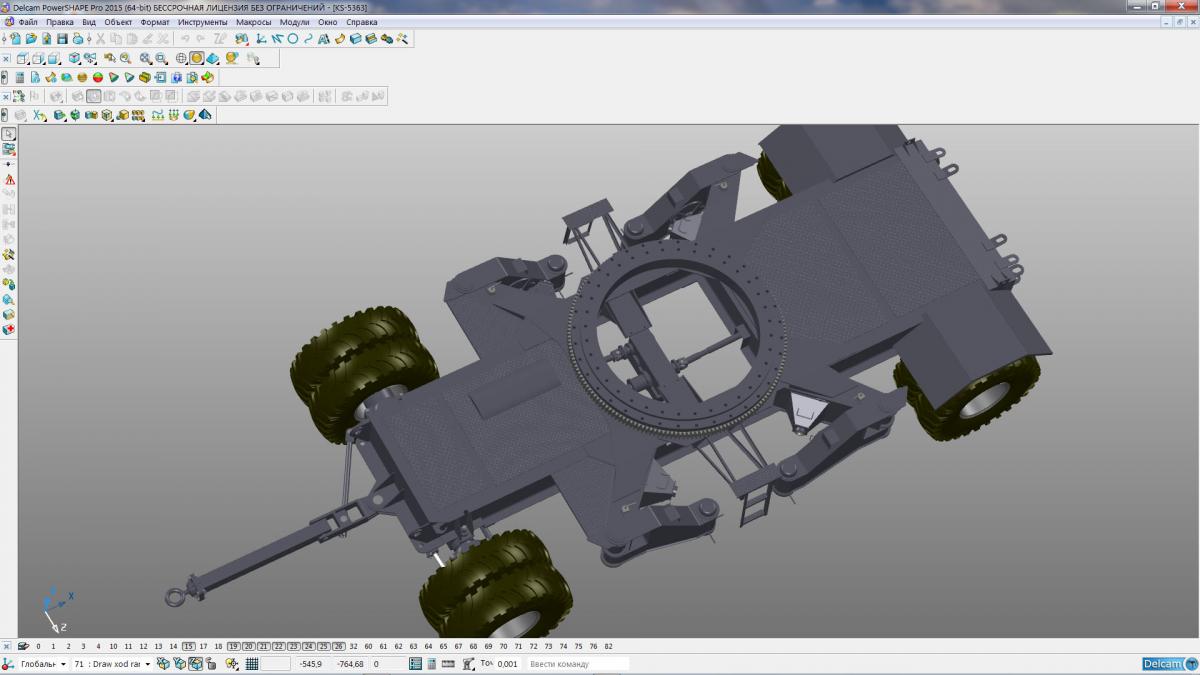
Task: Select level 0 in levels bar
Action: (x=38, y=646)
